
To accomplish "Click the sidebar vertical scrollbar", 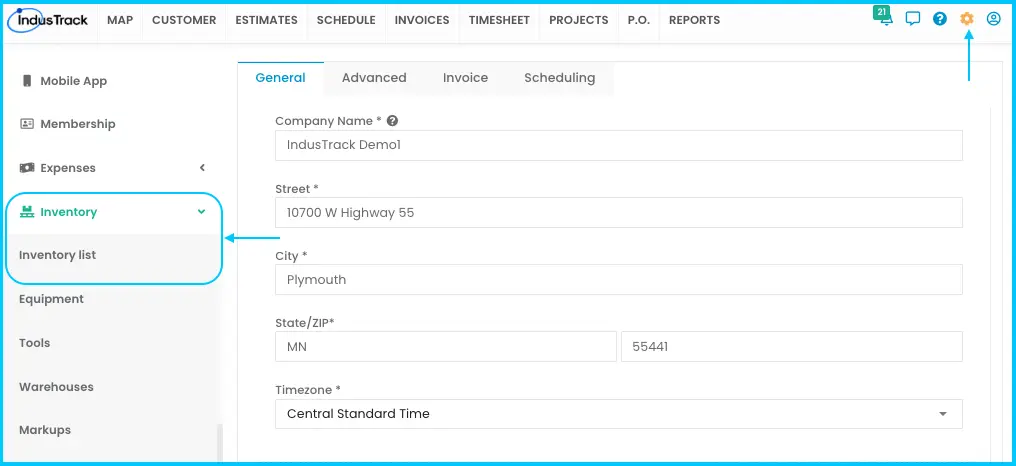I will (220, 443).
